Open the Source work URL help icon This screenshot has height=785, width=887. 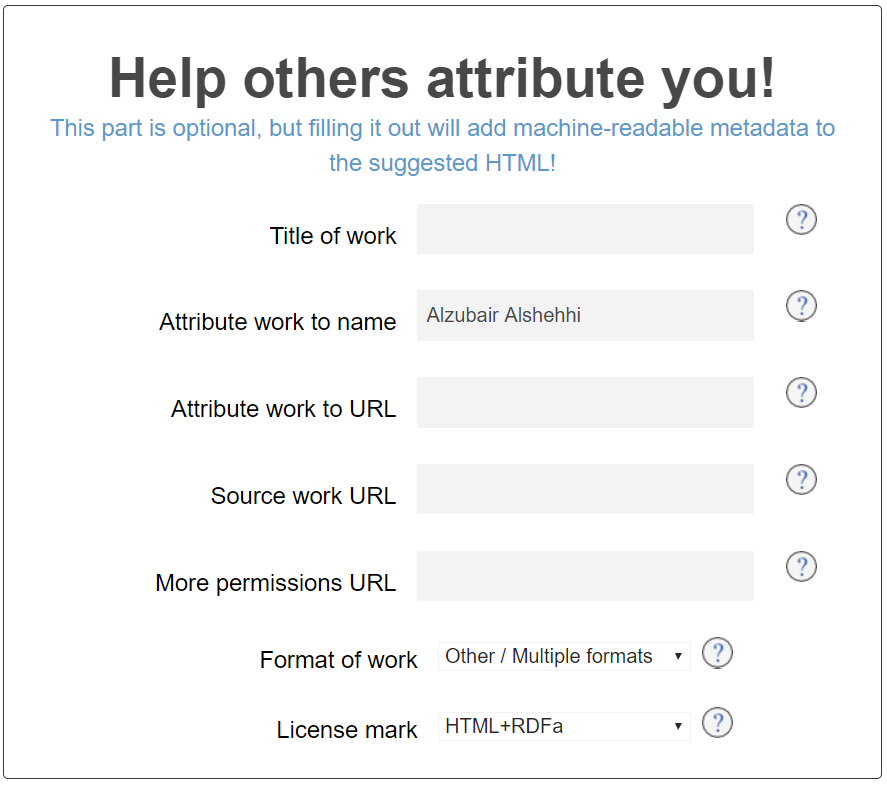coord(801,480)
